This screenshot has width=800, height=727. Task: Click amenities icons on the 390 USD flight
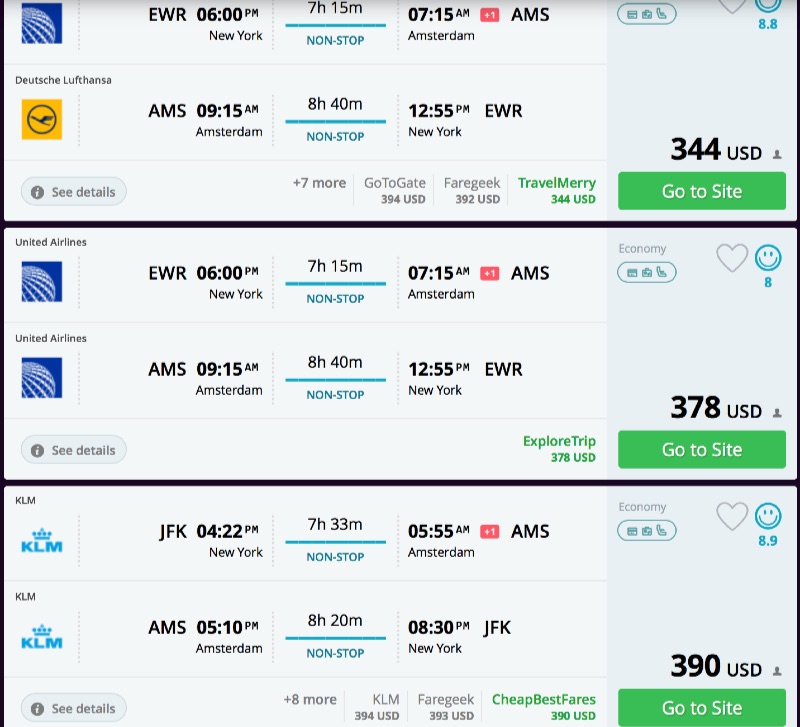pyautogui.click(x=647, y=530)
